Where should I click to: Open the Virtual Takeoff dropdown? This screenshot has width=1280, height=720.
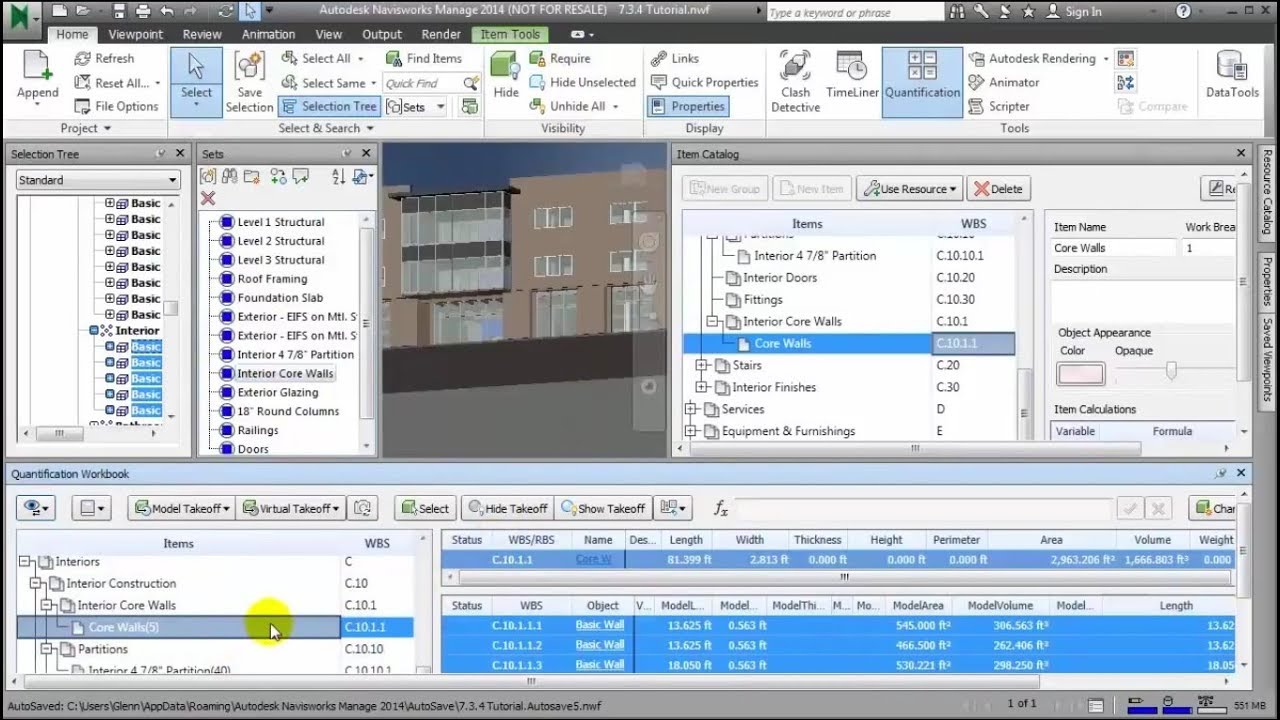pos(291,509)
